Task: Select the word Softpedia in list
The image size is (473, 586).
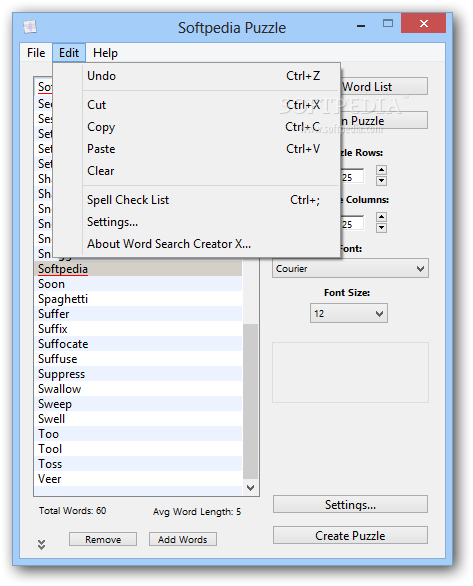Action: (138, 269)
